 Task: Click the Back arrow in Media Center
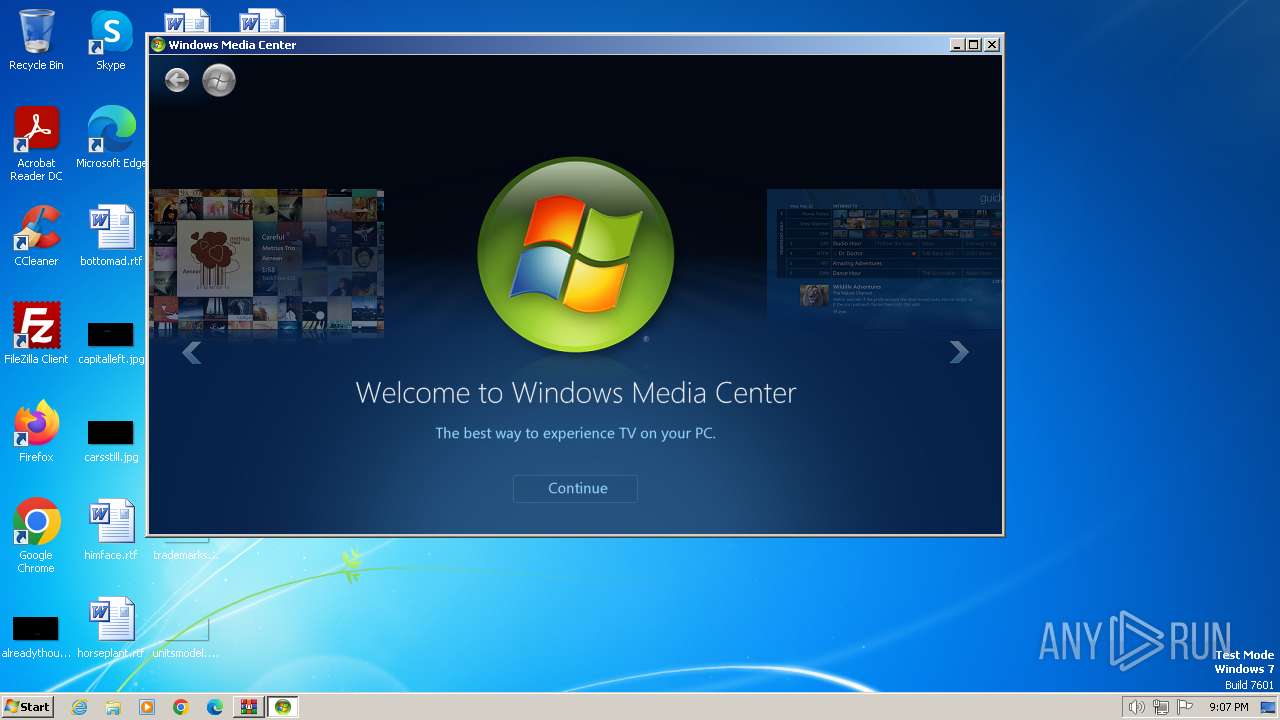point(177,80)
